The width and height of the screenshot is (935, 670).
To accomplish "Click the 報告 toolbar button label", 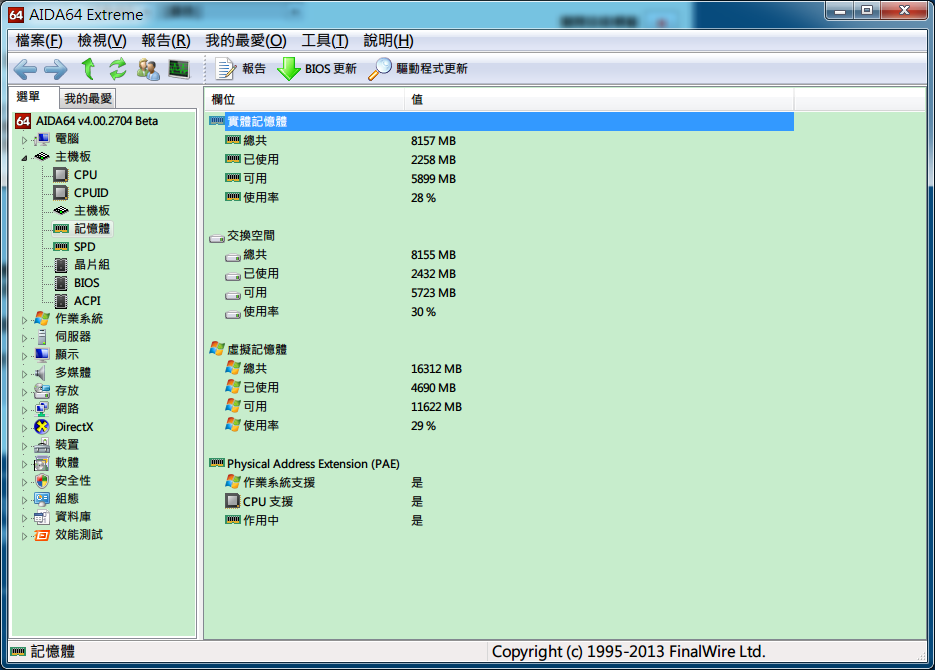I will point(254,69).
